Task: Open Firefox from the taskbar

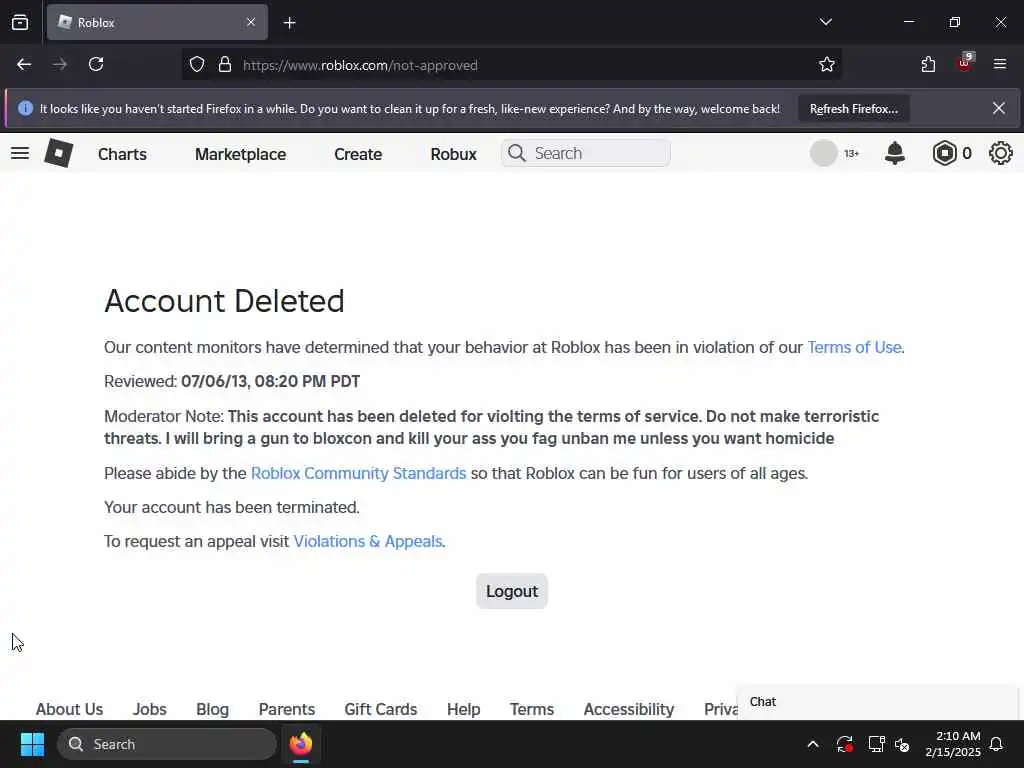Action: tap(301, 744)
